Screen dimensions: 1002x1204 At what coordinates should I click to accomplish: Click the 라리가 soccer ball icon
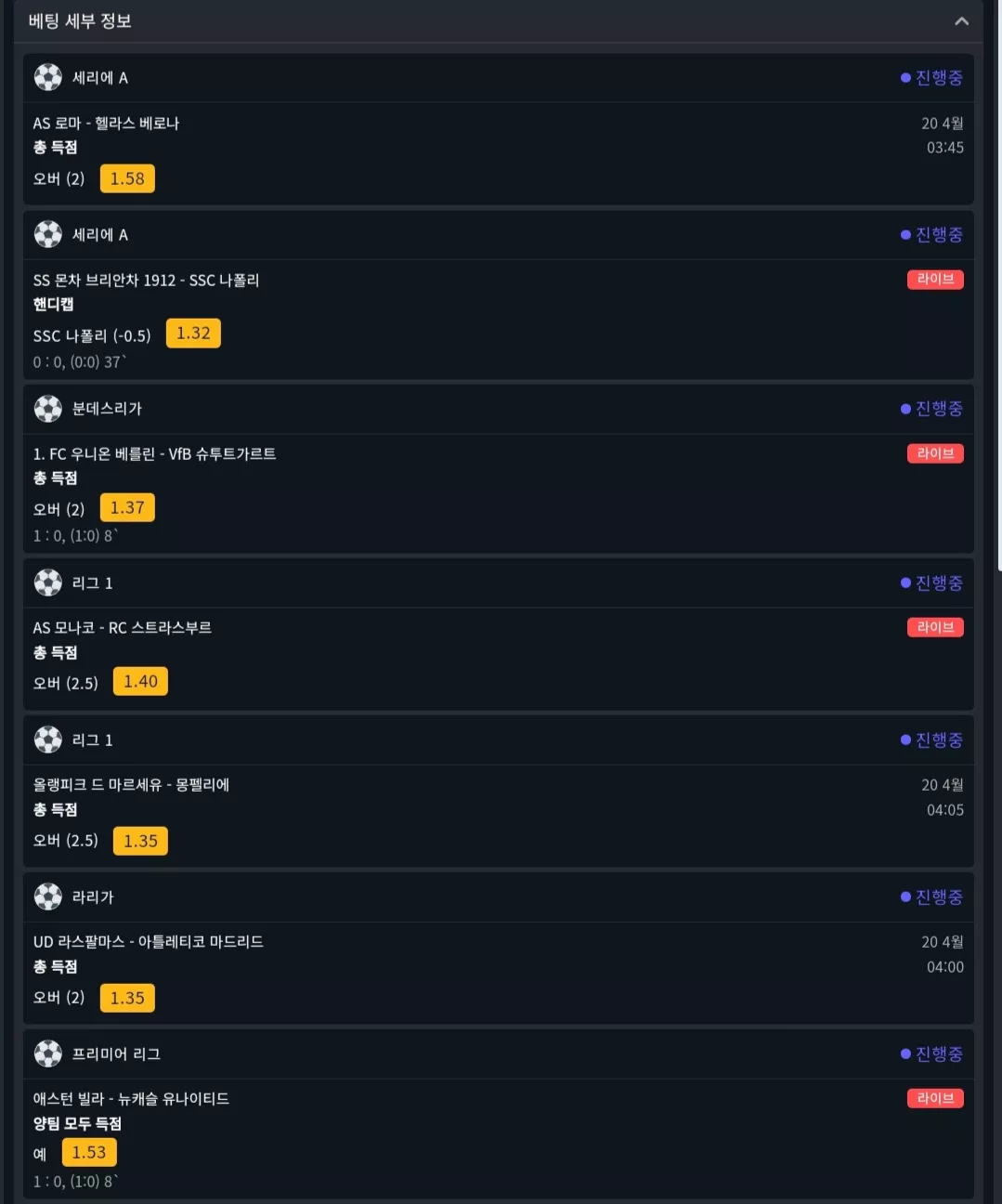[48, 896]
